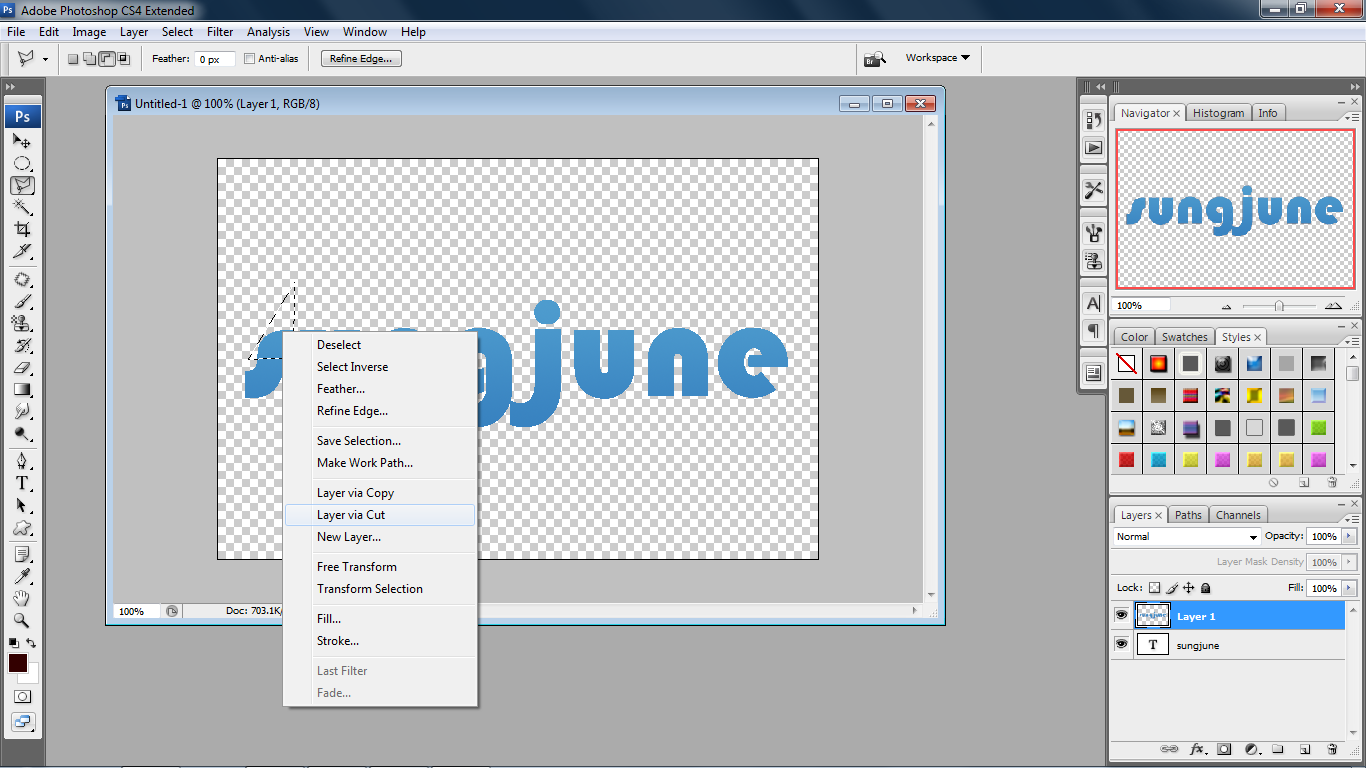
Task: Select the Horizontal Type tool
Action: click(x=22, y=483)
